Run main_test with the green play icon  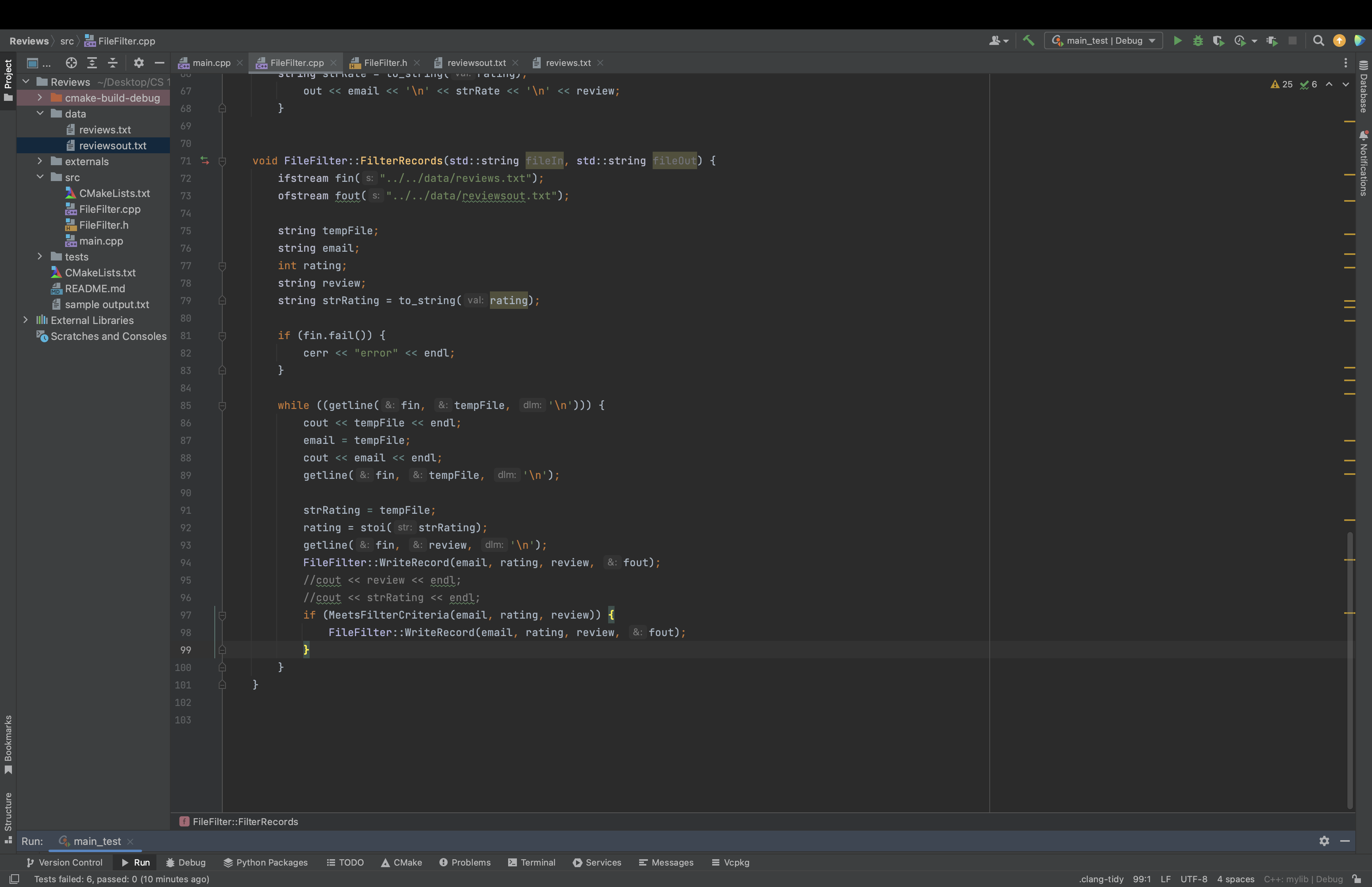[x=1177, y=40]
